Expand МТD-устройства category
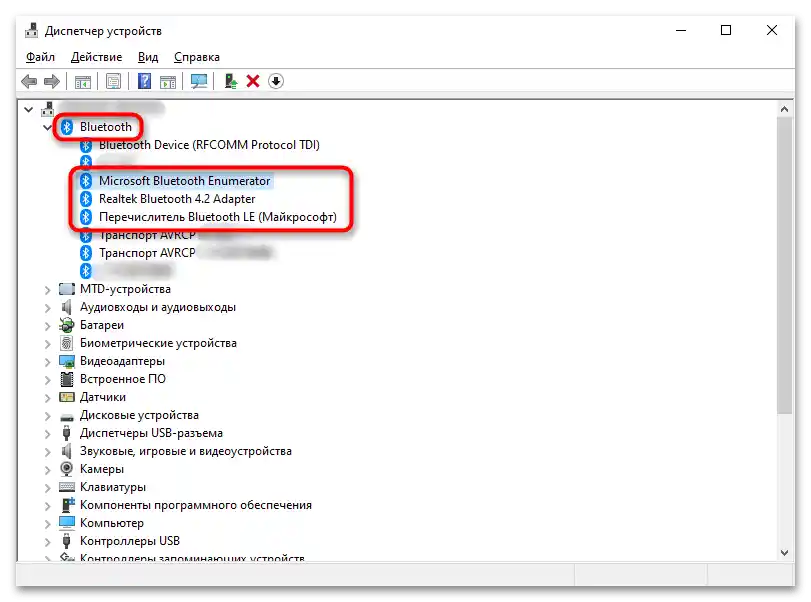 [x=48, y=290]
